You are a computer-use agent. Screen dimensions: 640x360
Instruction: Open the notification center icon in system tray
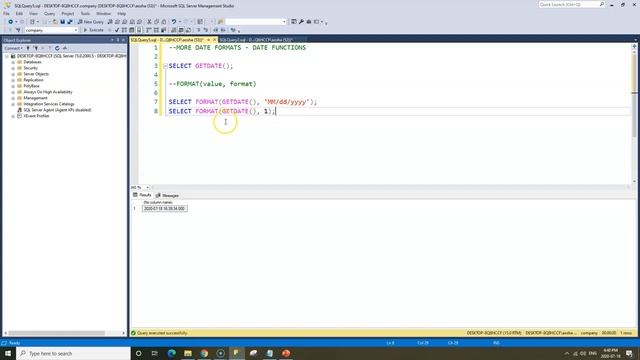pyautogui.click(x=629, y=353)
